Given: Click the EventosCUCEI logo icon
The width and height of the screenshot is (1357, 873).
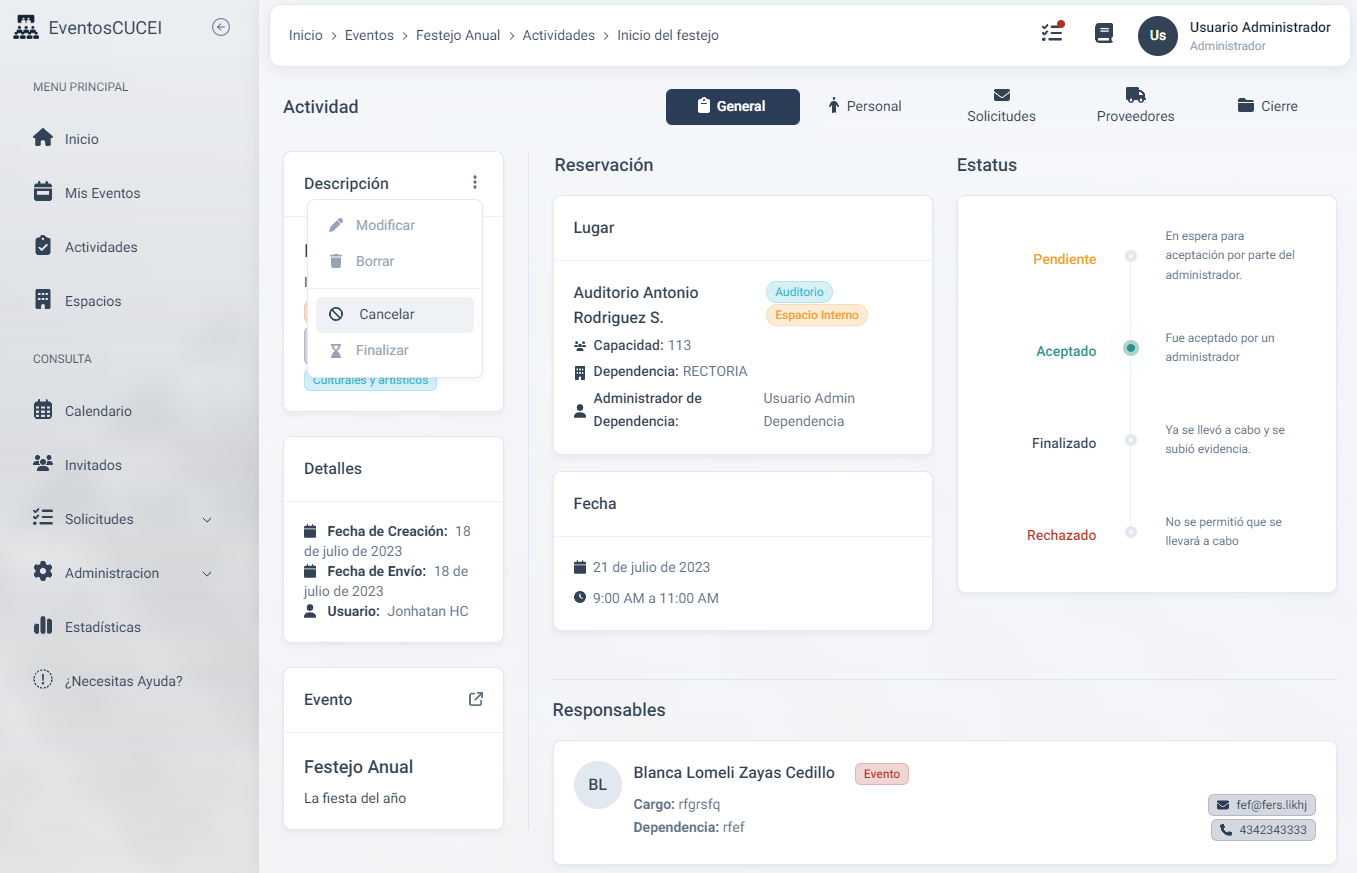Looking at the screenshot, I should pyautogui.click(x=26, y=28).
